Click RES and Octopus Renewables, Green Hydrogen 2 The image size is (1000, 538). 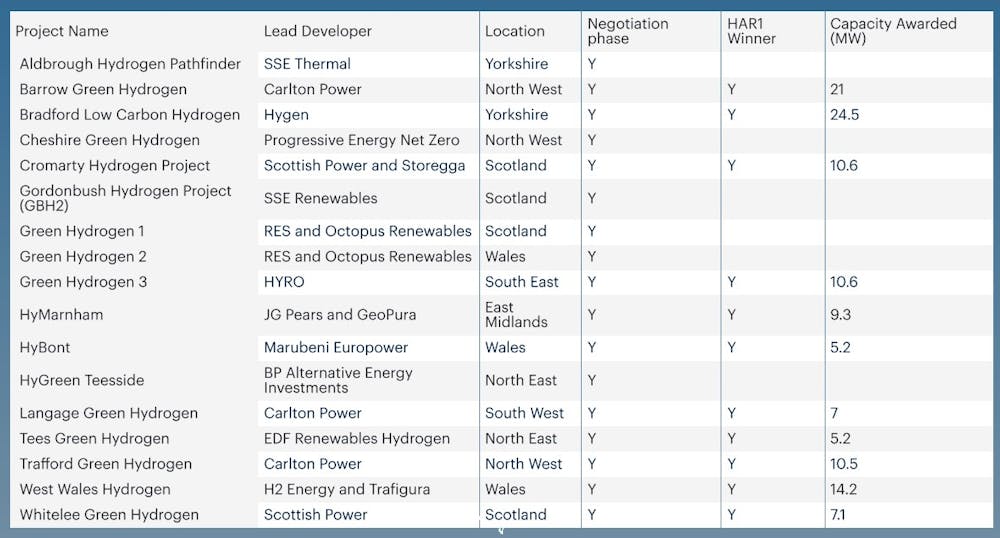click(368, 257)
